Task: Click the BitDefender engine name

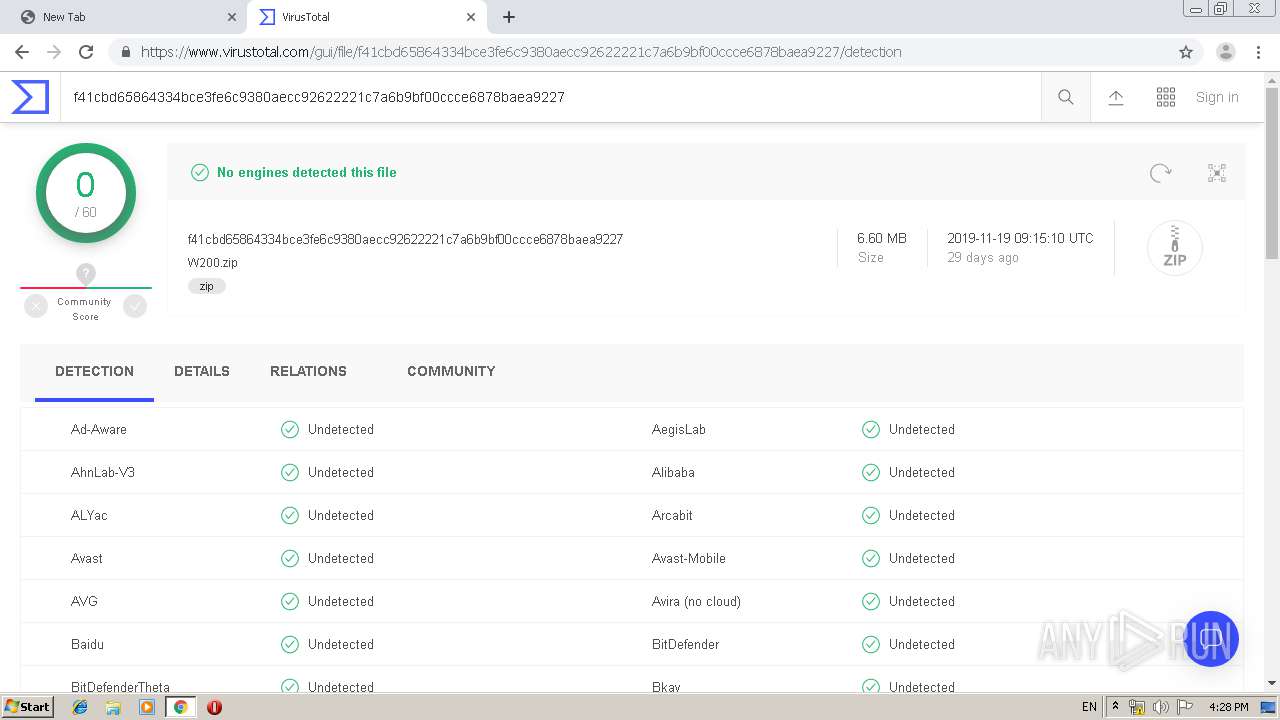Action: (x=686, y=644)
